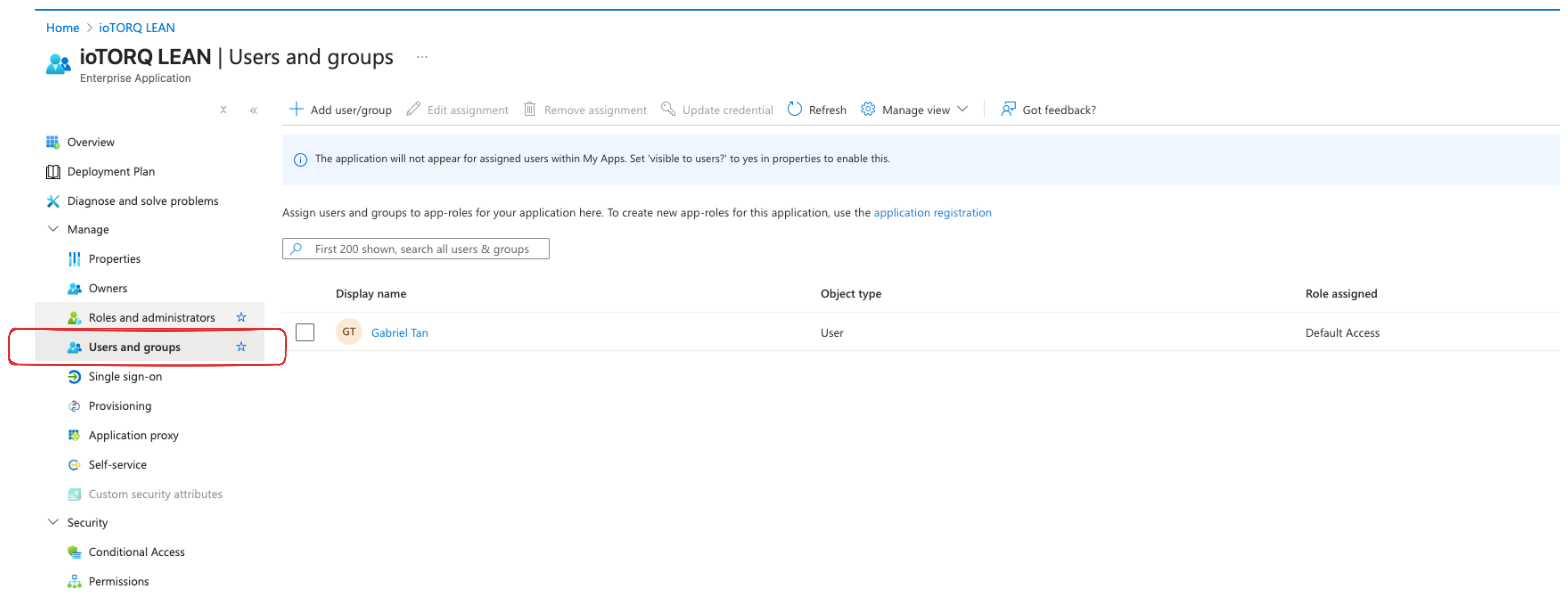Click the Single sign-on arrow icon
The image size is (1568, 597).
tap(74, 377)
